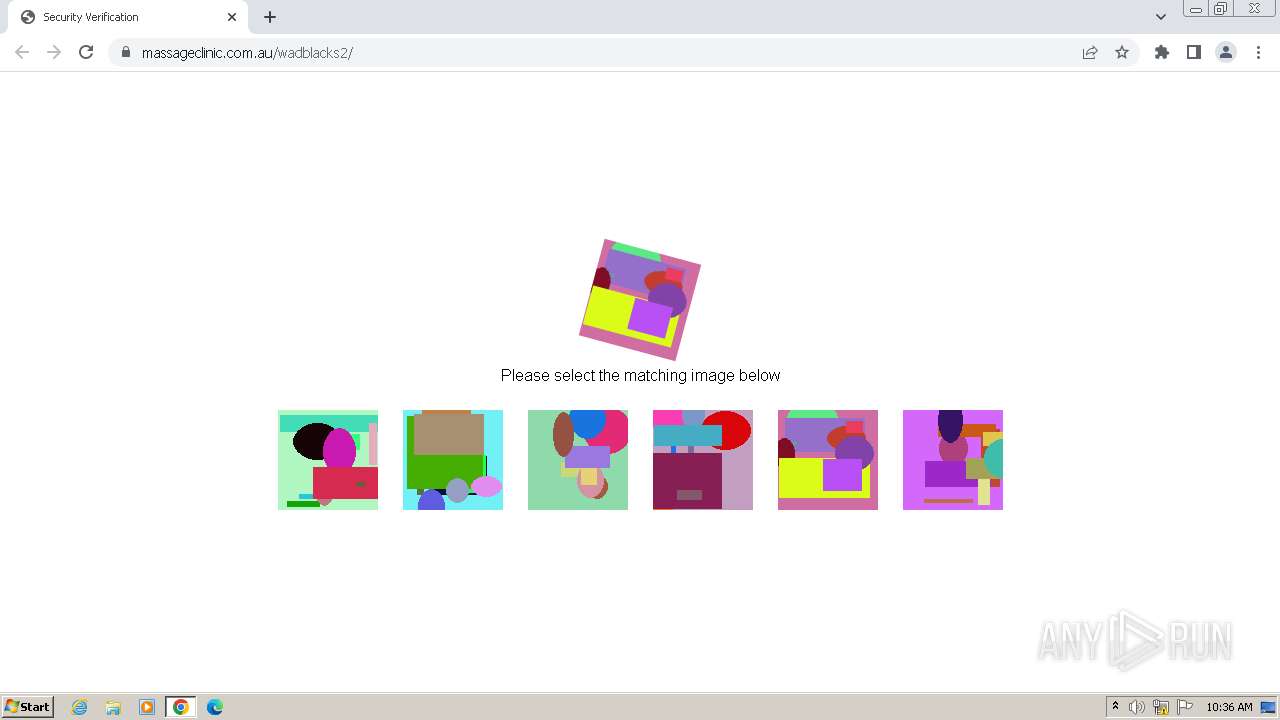Open the media player taskbar icon

click(x=147, y=707)
